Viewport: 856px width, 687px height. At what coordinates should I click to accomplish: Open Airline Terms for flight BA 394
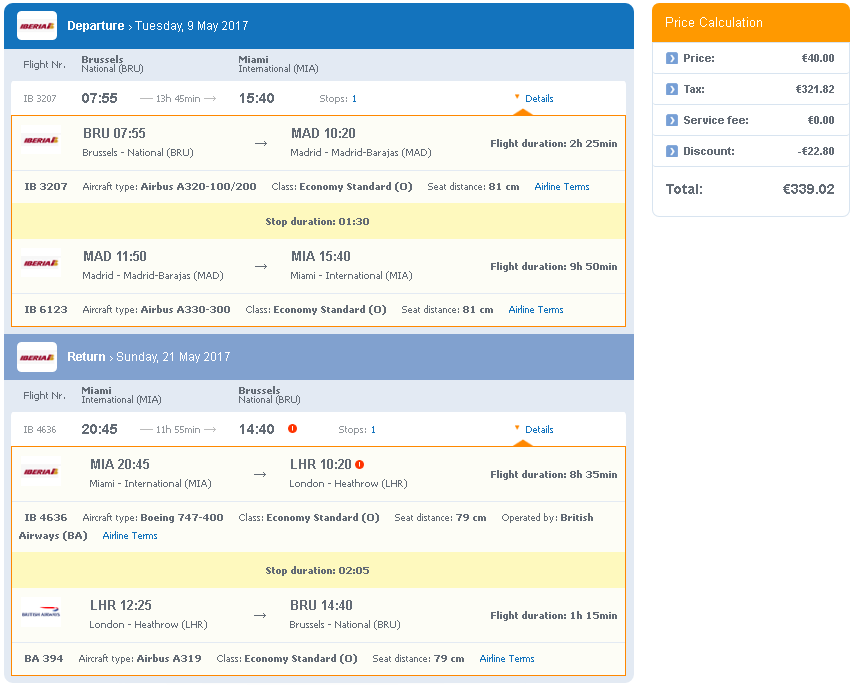[507, 659]
